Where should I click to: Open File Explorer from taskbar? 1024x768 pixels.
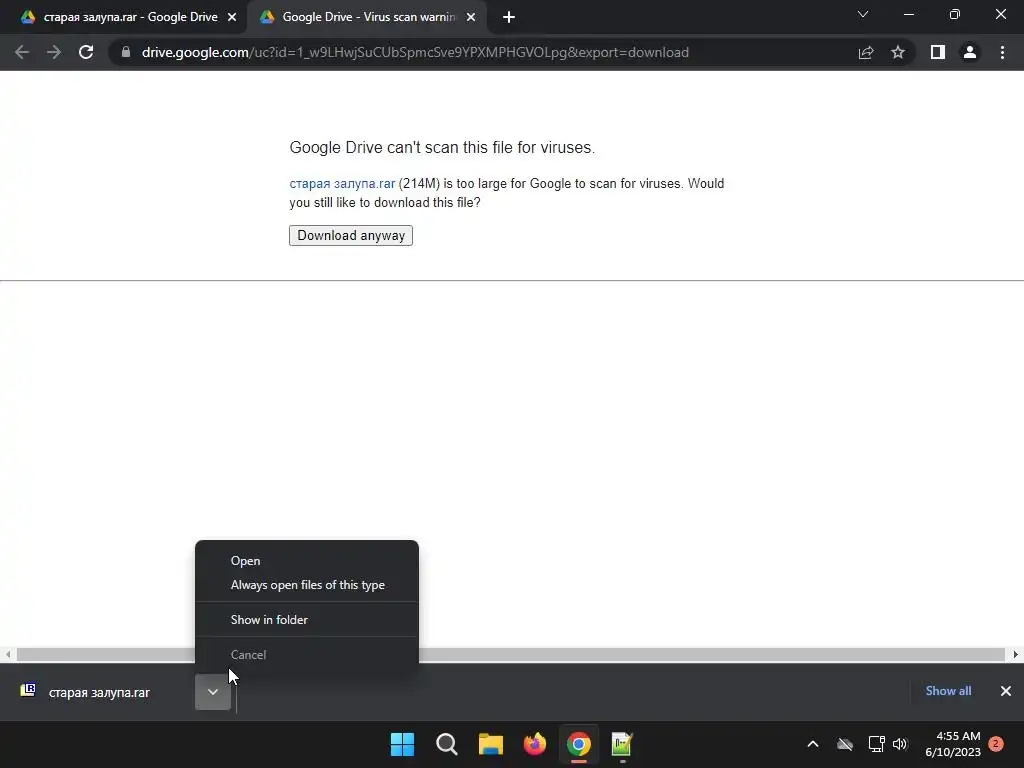490,744
